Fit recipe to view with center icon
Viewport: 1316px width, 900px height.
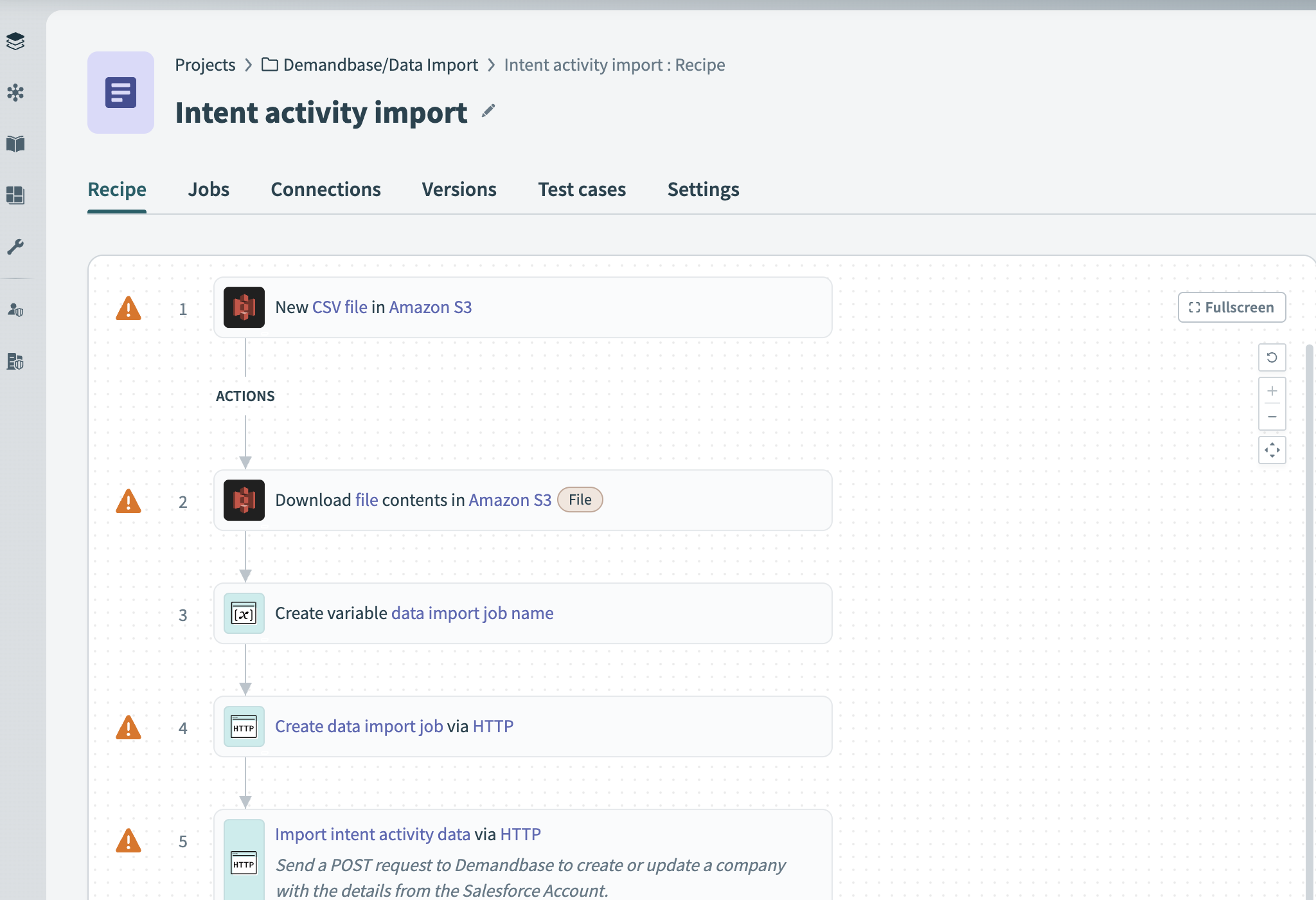(x=1272, y=450)
